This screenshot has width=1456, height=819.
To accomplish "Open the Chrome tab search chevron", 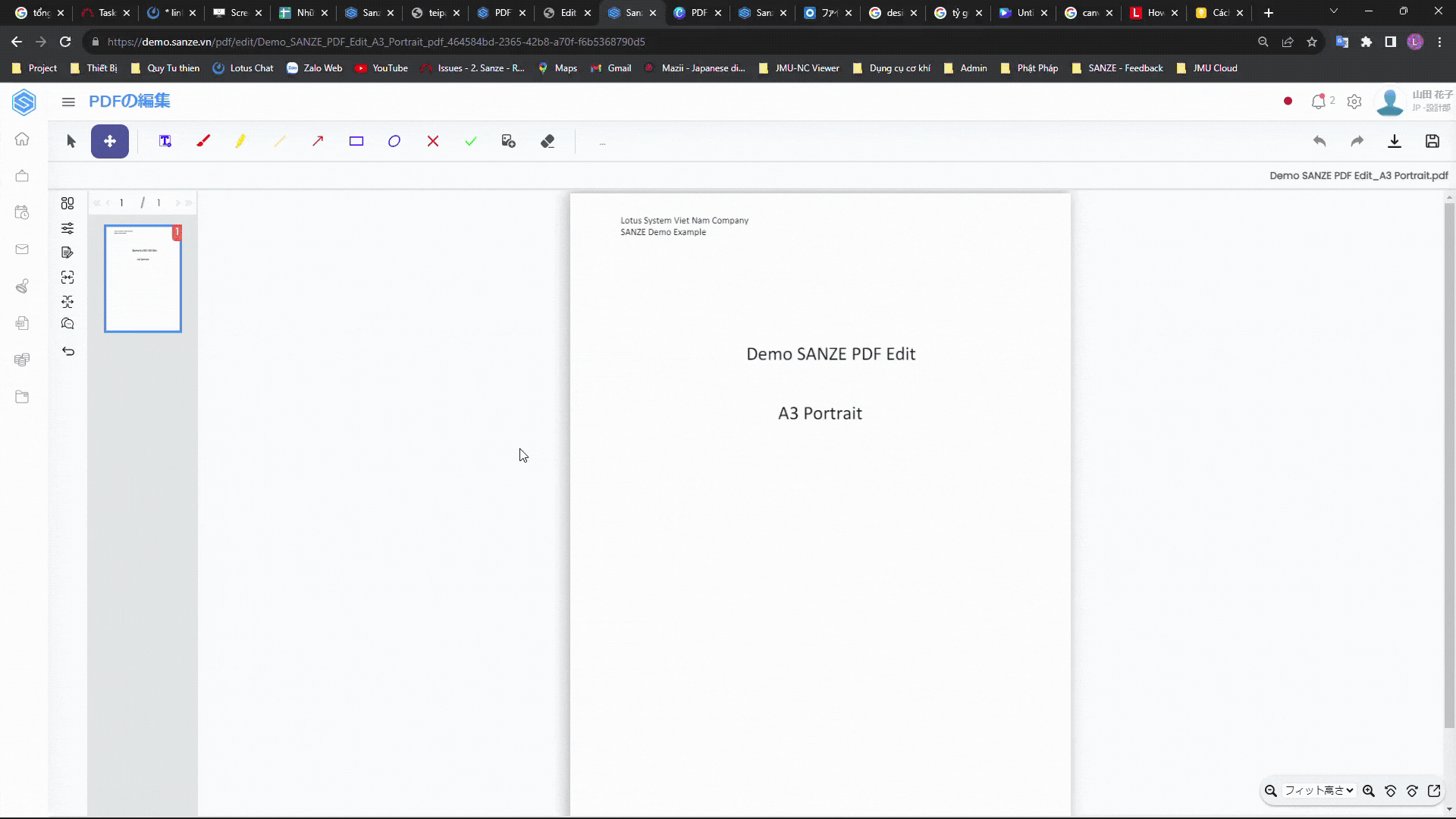I will (1333, 12).
